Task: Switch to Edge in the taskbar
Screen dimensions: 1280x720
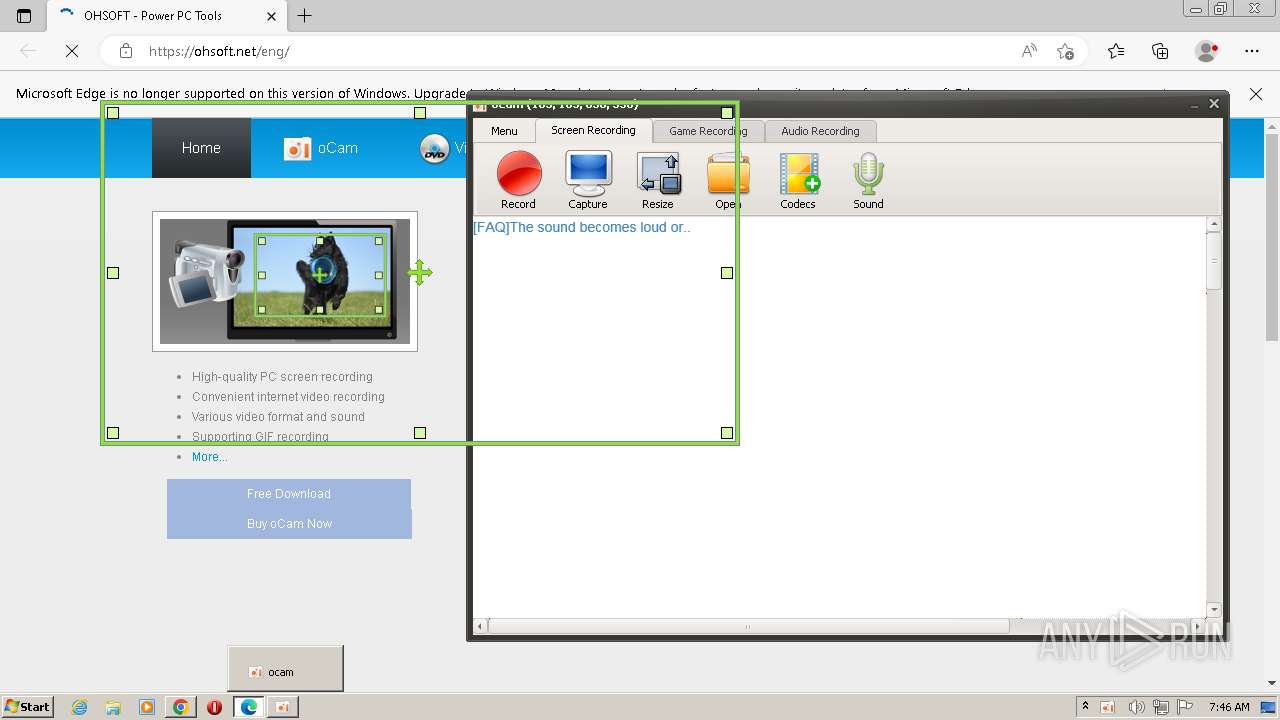Action: click(249, 707)
